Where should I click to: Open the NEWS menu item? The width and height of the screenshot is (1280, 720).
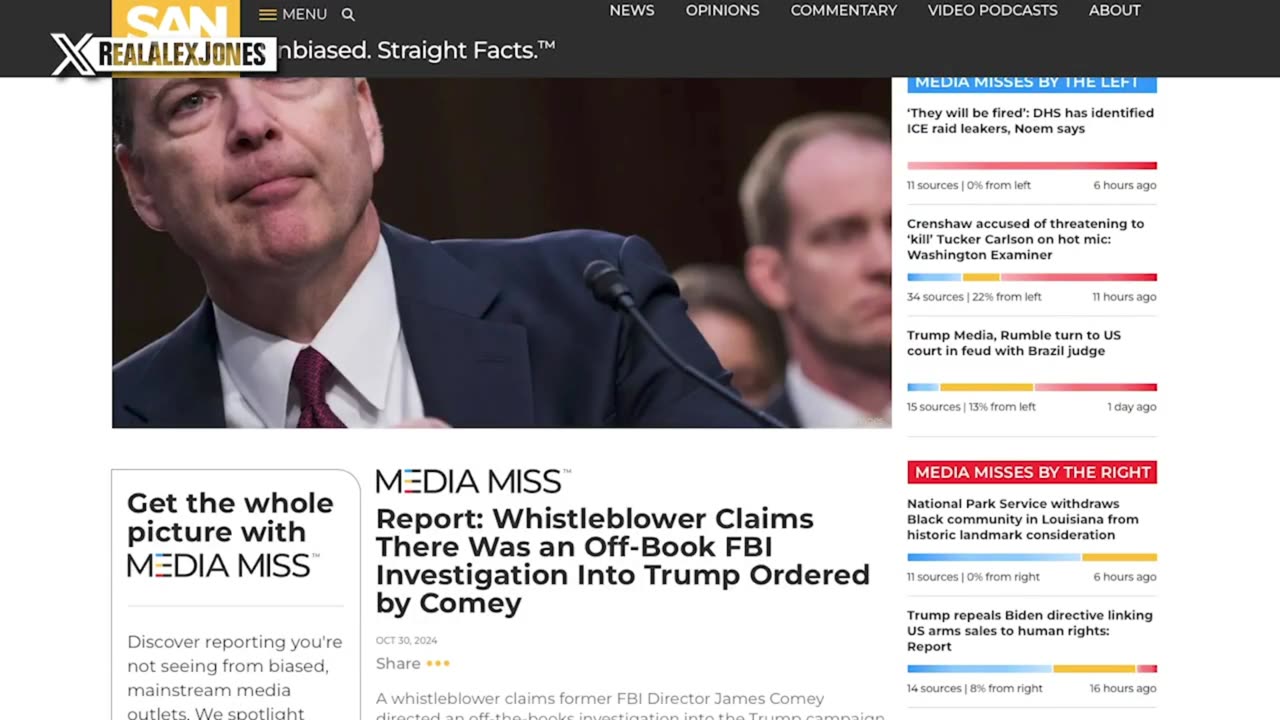pyautogui.click(x=632, y=11)
